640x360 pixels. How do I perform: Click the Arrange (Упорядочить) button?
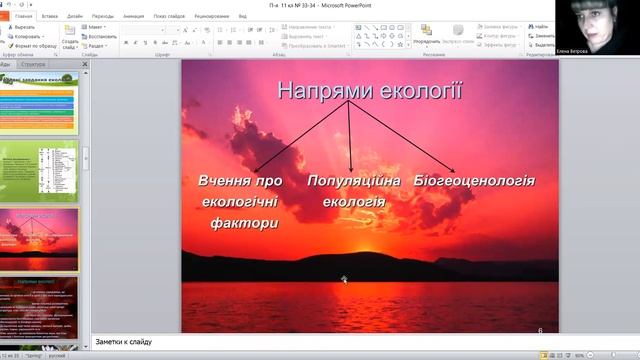pos(427,35)
